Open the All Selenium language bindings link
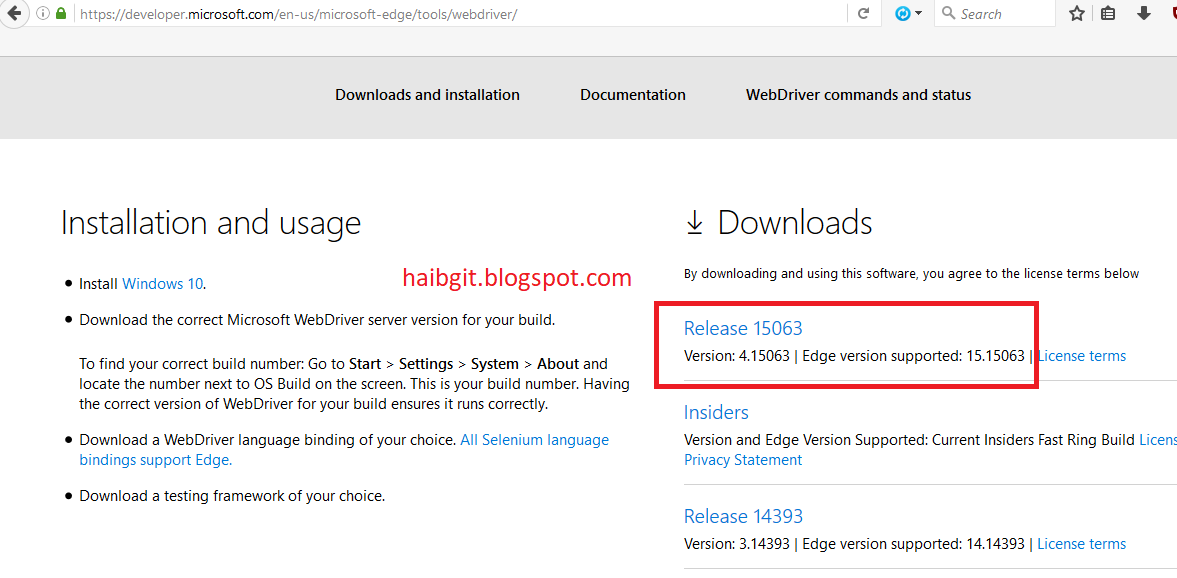 [534, 439]
